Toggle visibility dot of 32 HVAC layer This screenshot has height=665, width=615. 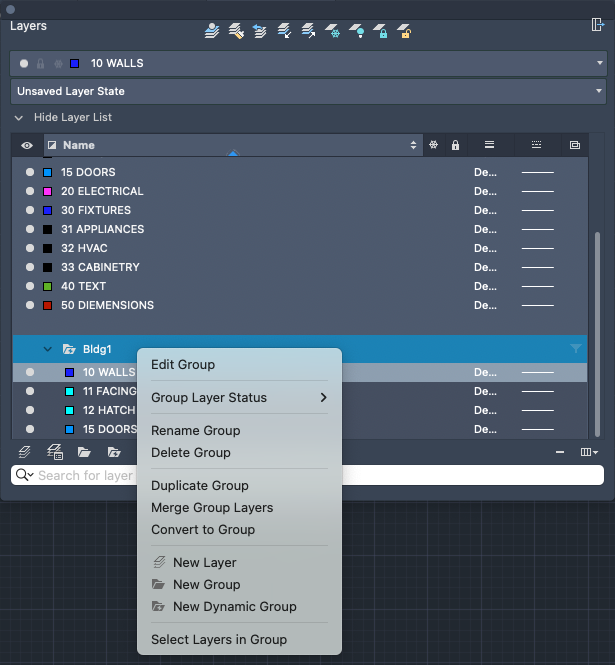point(30,248)
